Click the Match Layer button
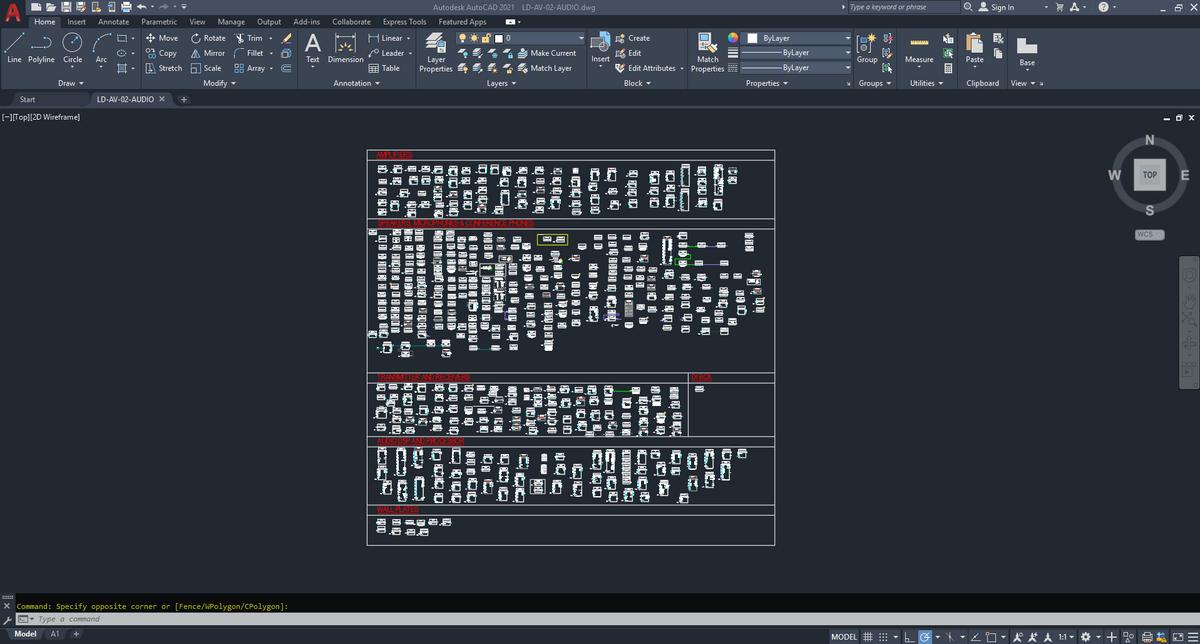Screen dimensions: 1200x644 (x=545, y=68)
